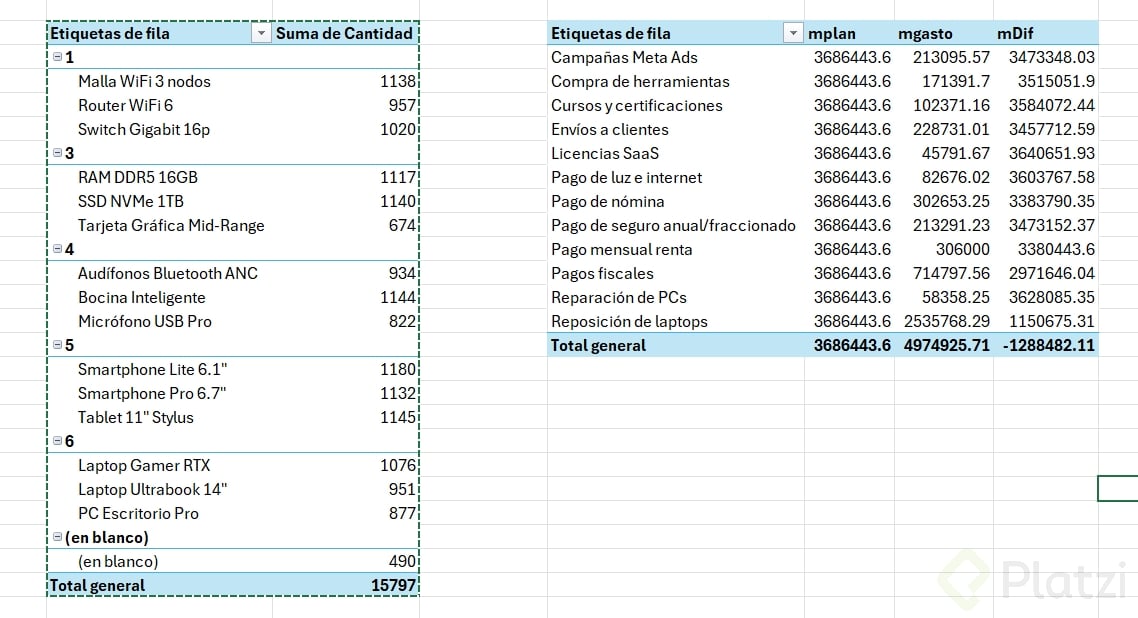Select the Compra de herramientas row label
Screen dimensions: 1138x618
(640, 81)
